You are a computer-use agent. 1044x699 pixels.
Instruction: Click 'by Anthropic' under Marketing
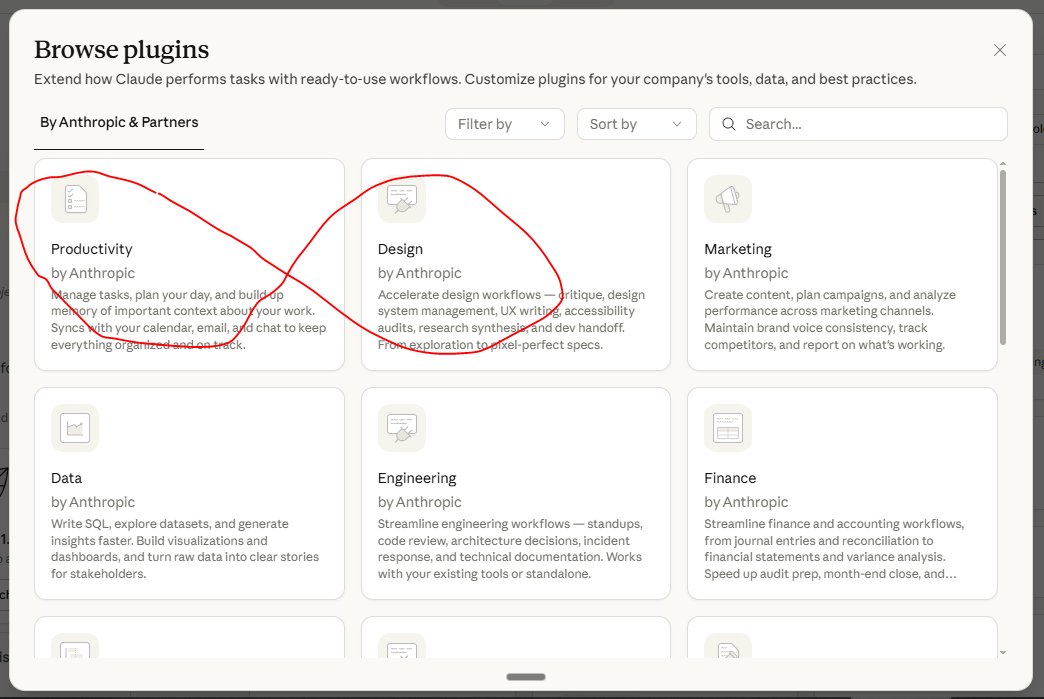pyautogui.click(x=746, y=273)
